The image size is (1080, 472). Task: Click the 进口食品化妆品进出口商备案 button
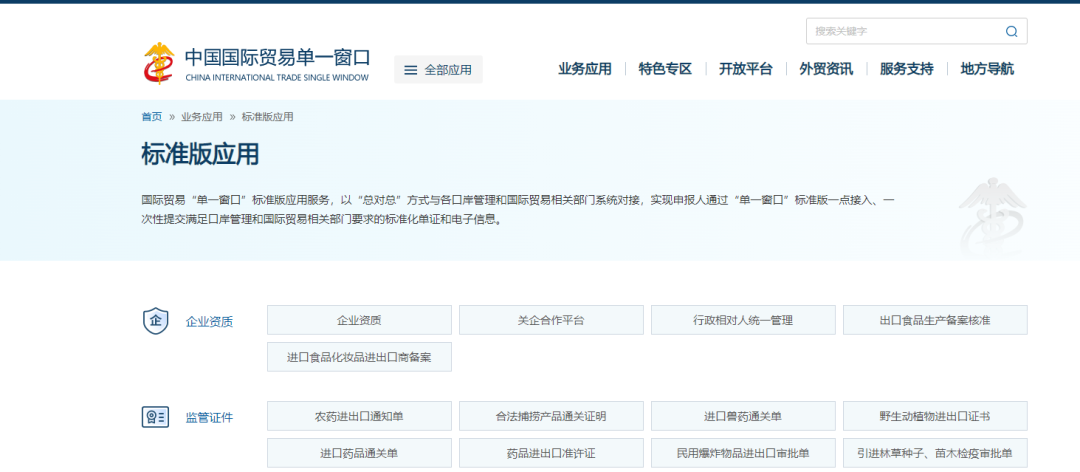click(359, 357)
